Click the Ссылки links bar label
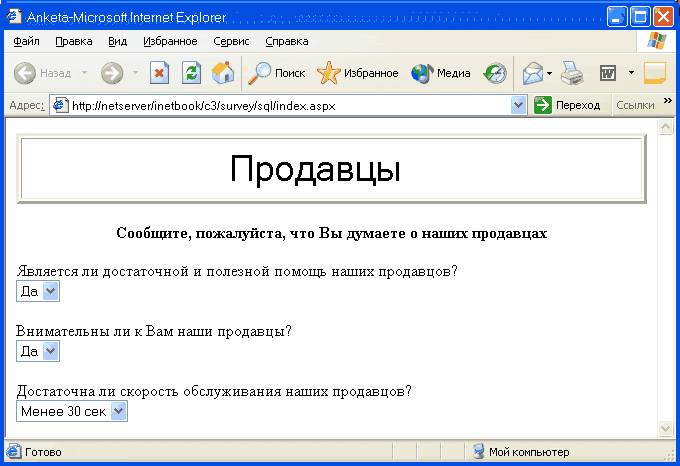 [x=635, y=105]
